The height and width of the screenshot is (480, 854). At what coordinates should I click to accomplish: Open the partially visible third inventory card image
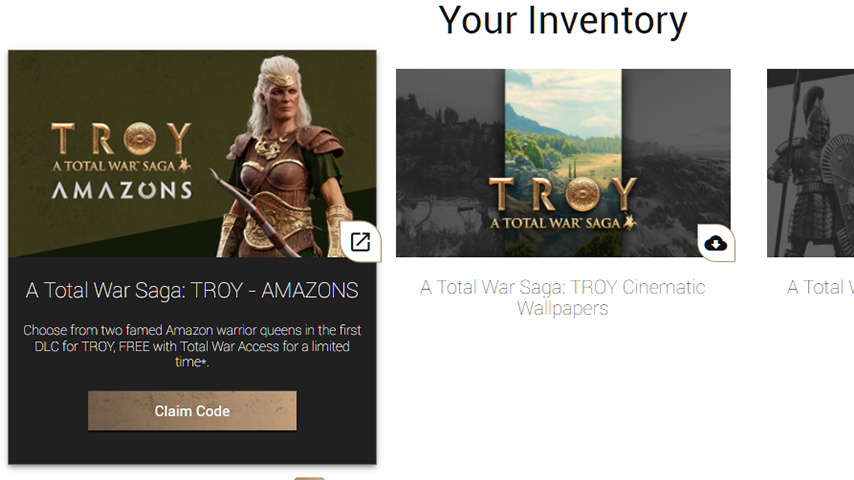point(810,162)
